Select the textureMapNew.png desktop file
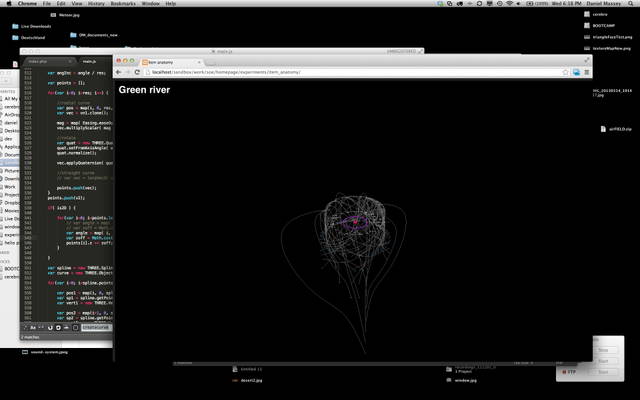640x400 pixels. click(607, 48)
